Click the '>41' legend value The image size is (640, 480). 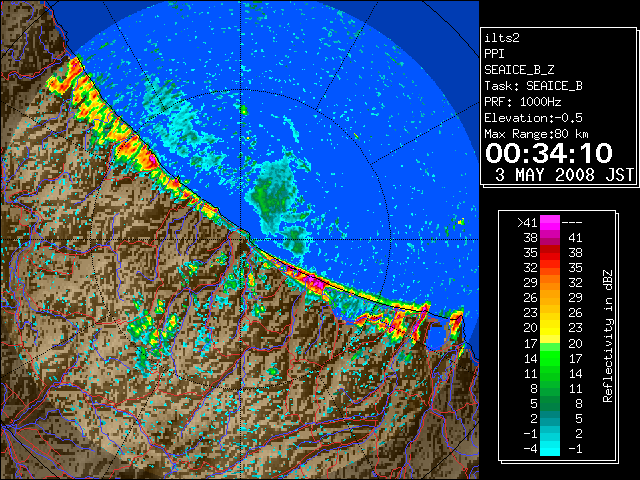coord(527,222)
